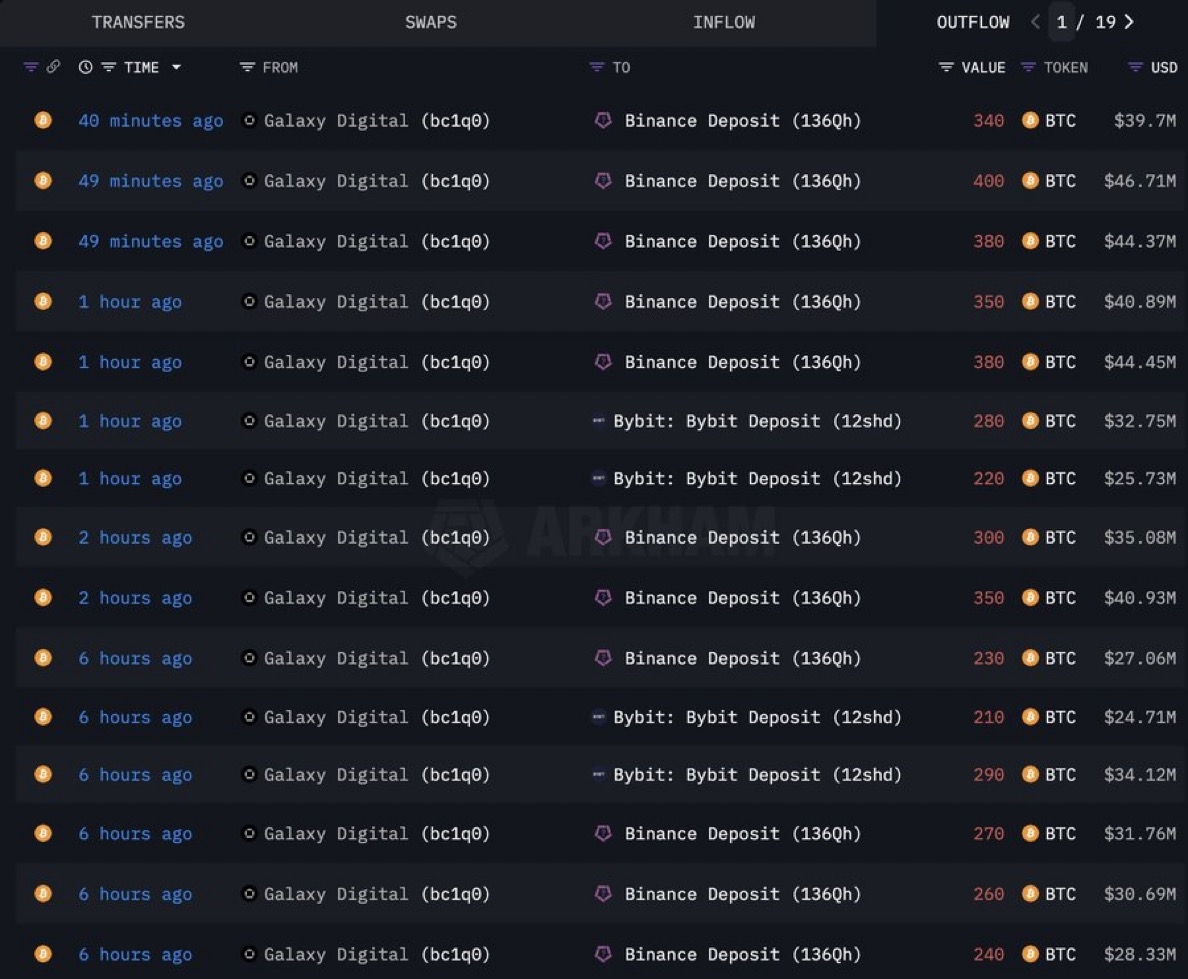1188x979 pixels.
Task: Open Bybit Deposit recipient in the $34.12M row
Action: [758, 775]
